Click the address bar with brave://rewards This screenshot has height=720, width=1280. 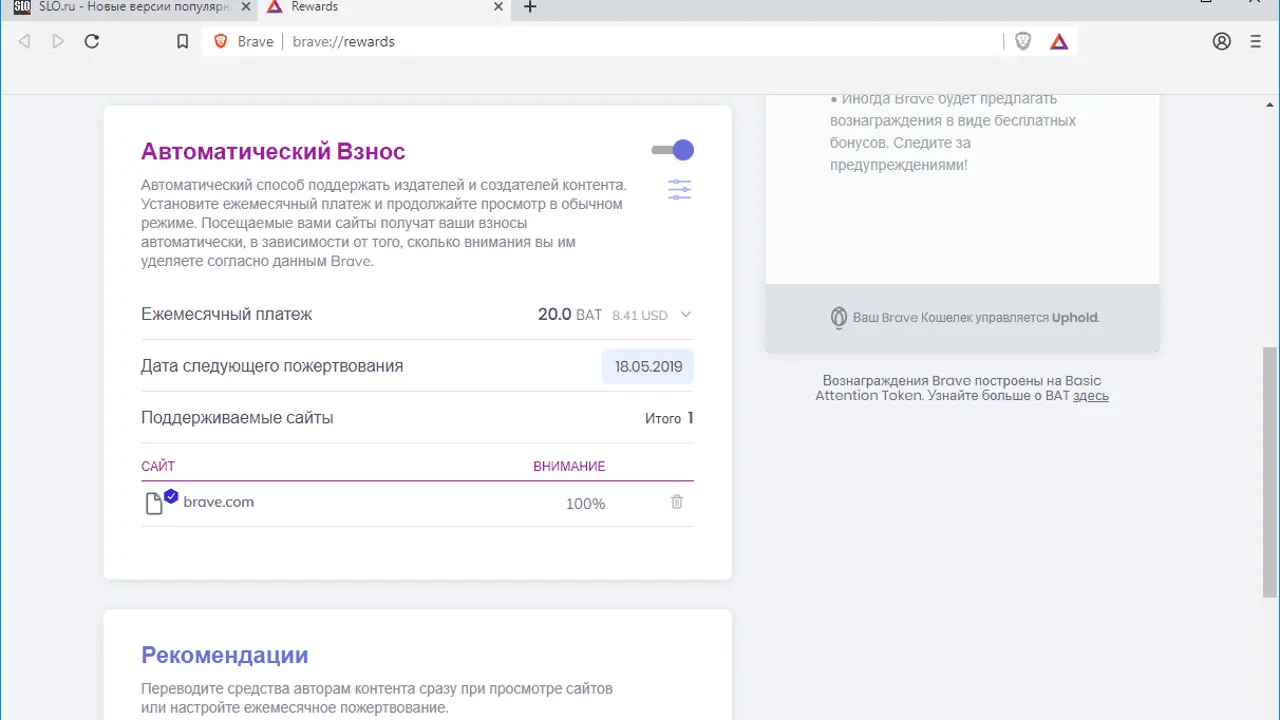[x=640, y=42]
